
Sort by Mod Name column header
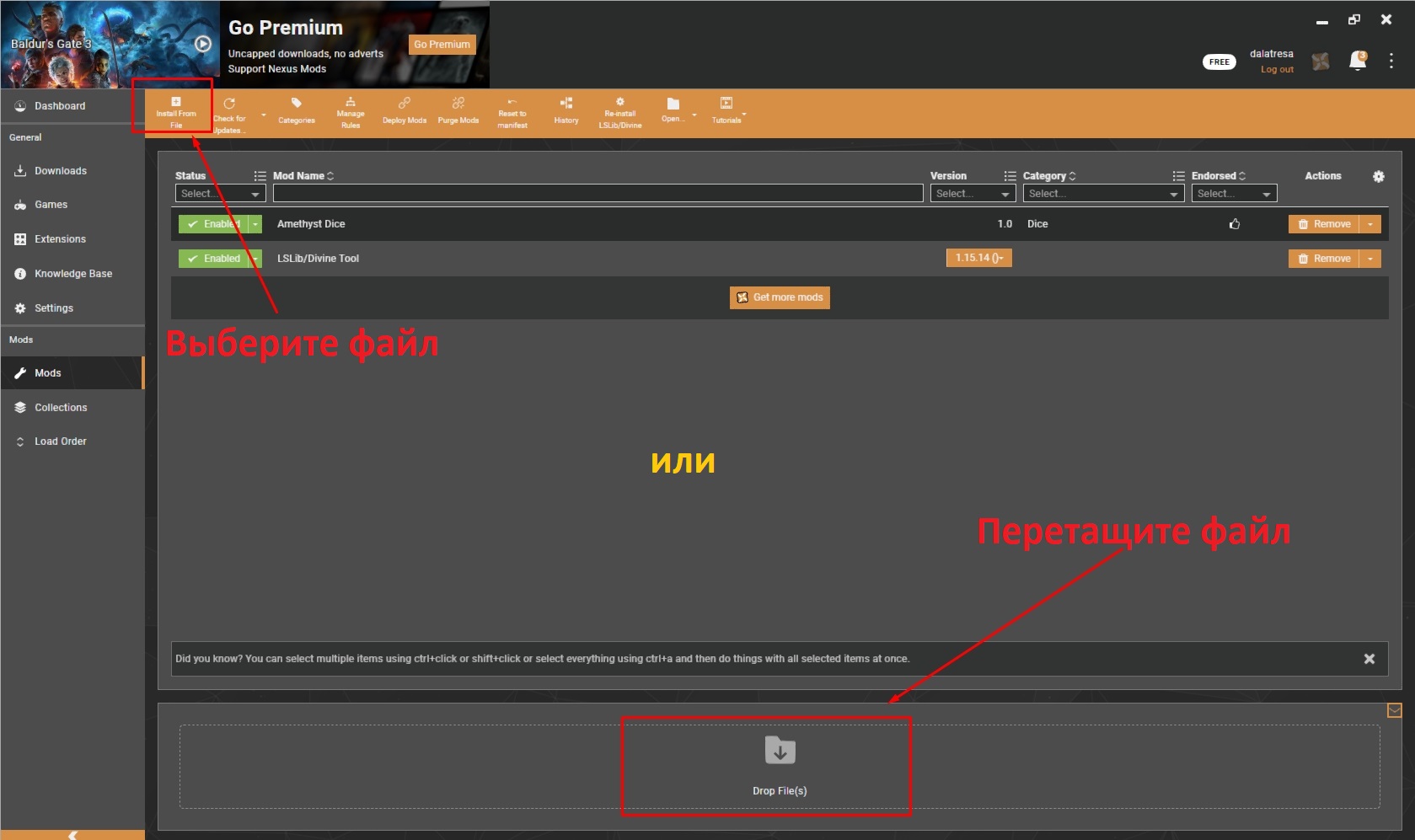pyautogui.click(x=303, y=176)
